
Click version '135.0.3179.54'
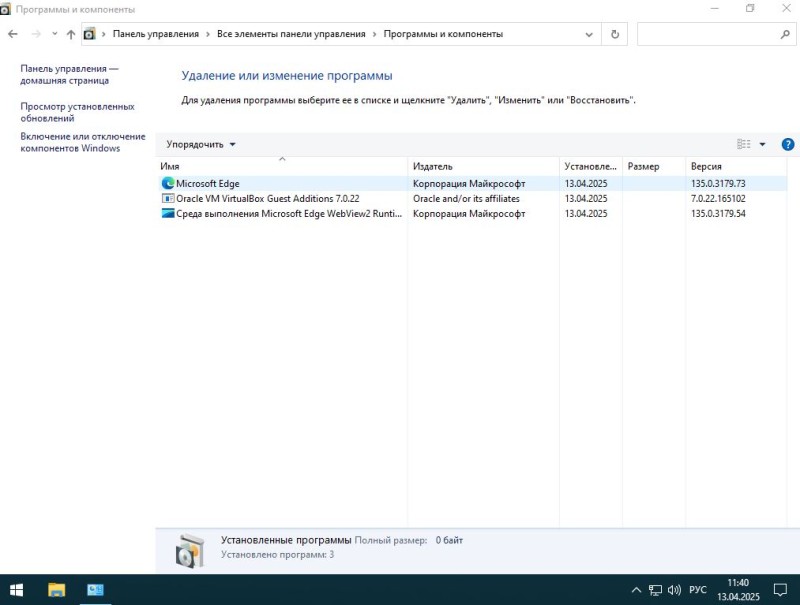718,214
